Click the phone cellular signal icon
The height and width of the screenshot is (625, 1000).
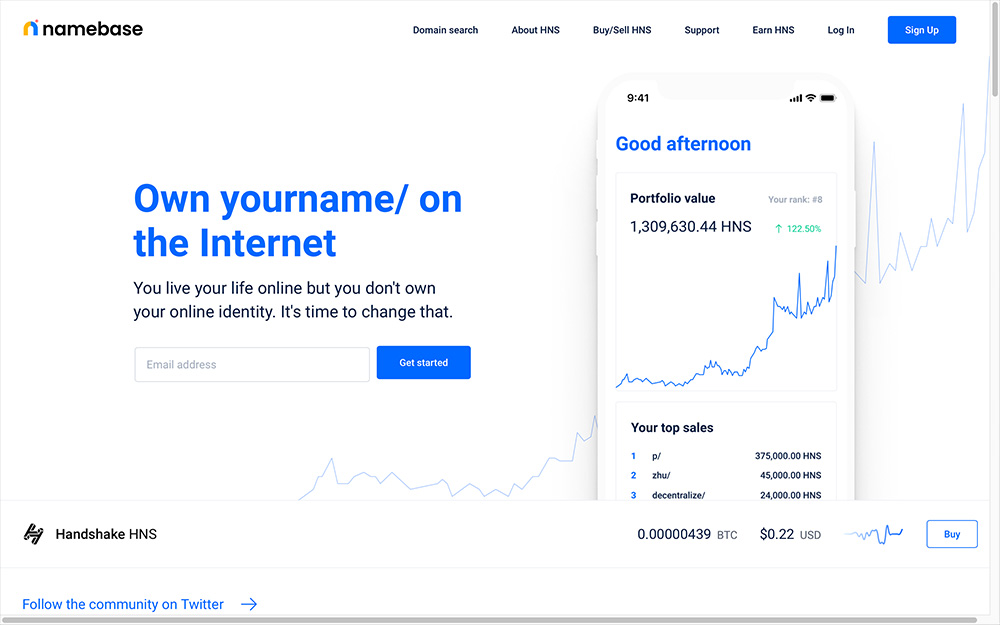click(x=796, y=98)
